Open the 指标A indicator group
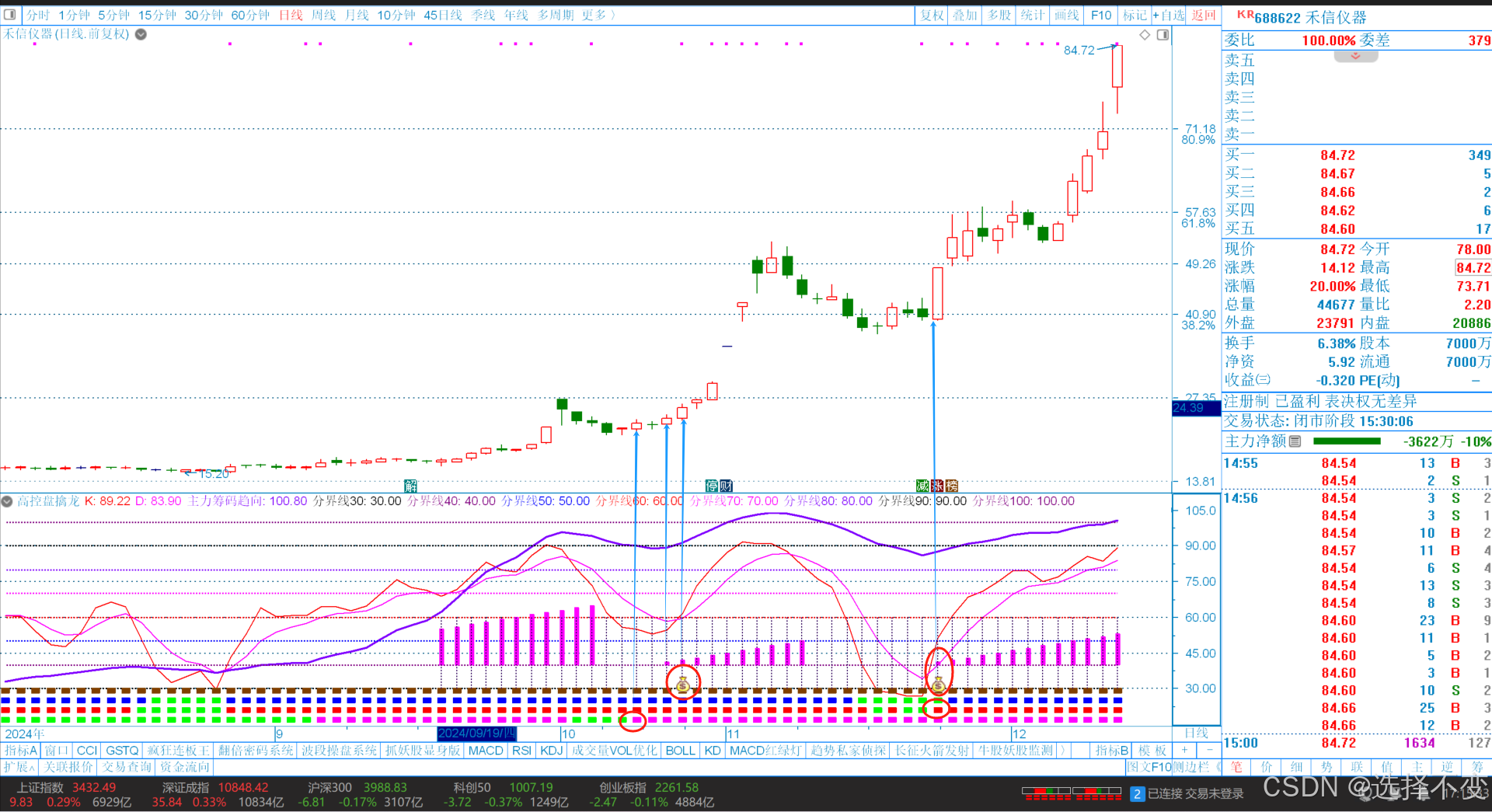Viewport: 1492px width, 812px height. coord(20,751)
